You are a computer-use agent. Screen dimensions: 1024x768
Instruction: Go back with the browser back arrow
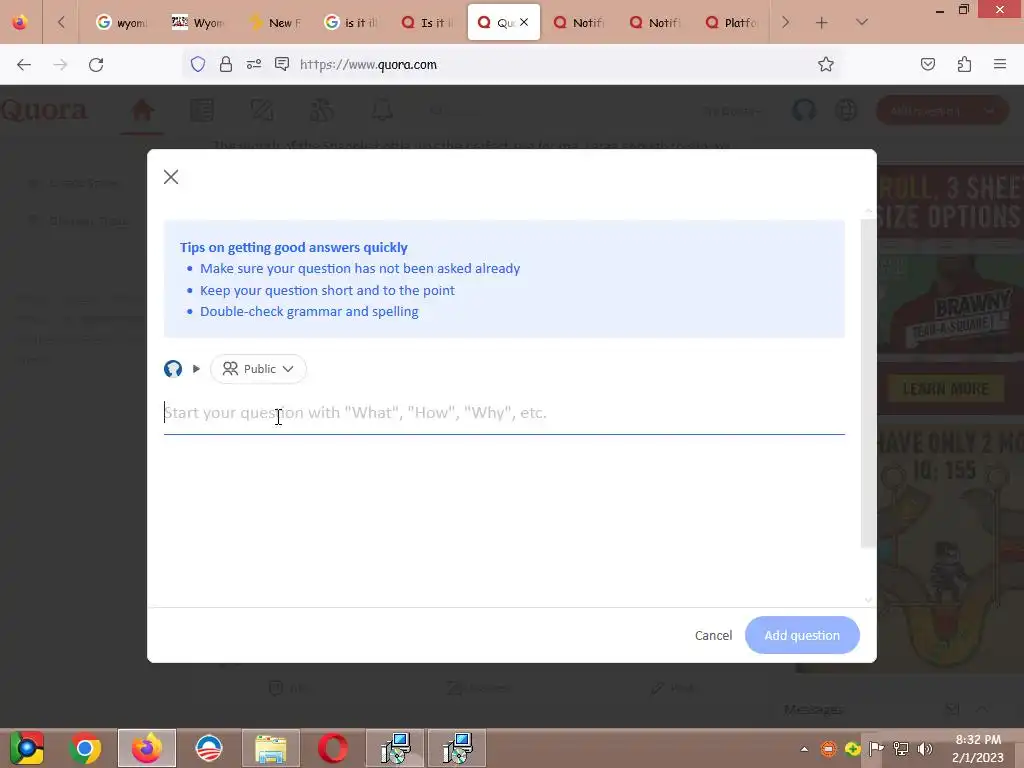24,65
